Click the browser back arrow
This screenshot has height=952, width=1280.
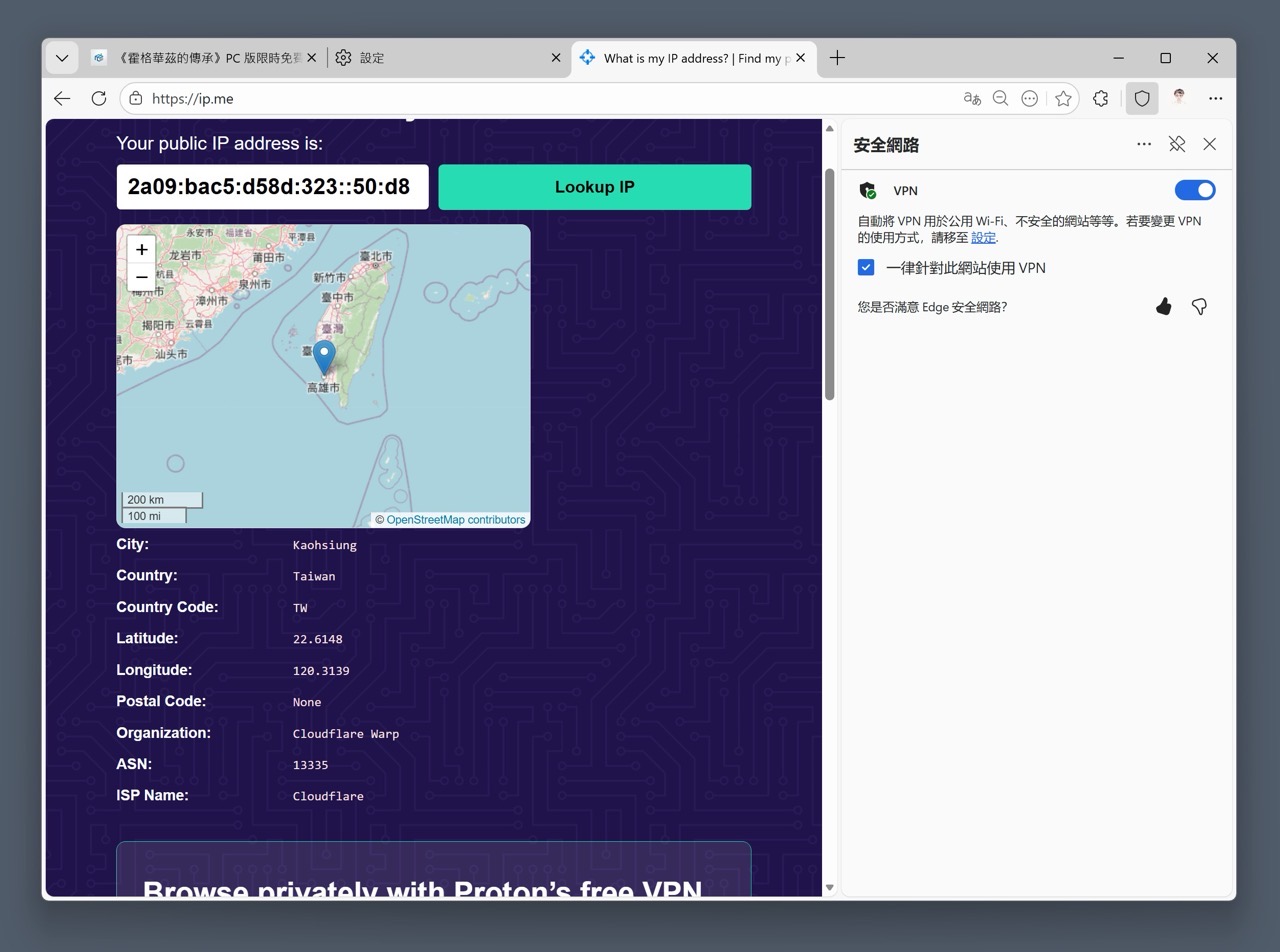pos(62,98)
